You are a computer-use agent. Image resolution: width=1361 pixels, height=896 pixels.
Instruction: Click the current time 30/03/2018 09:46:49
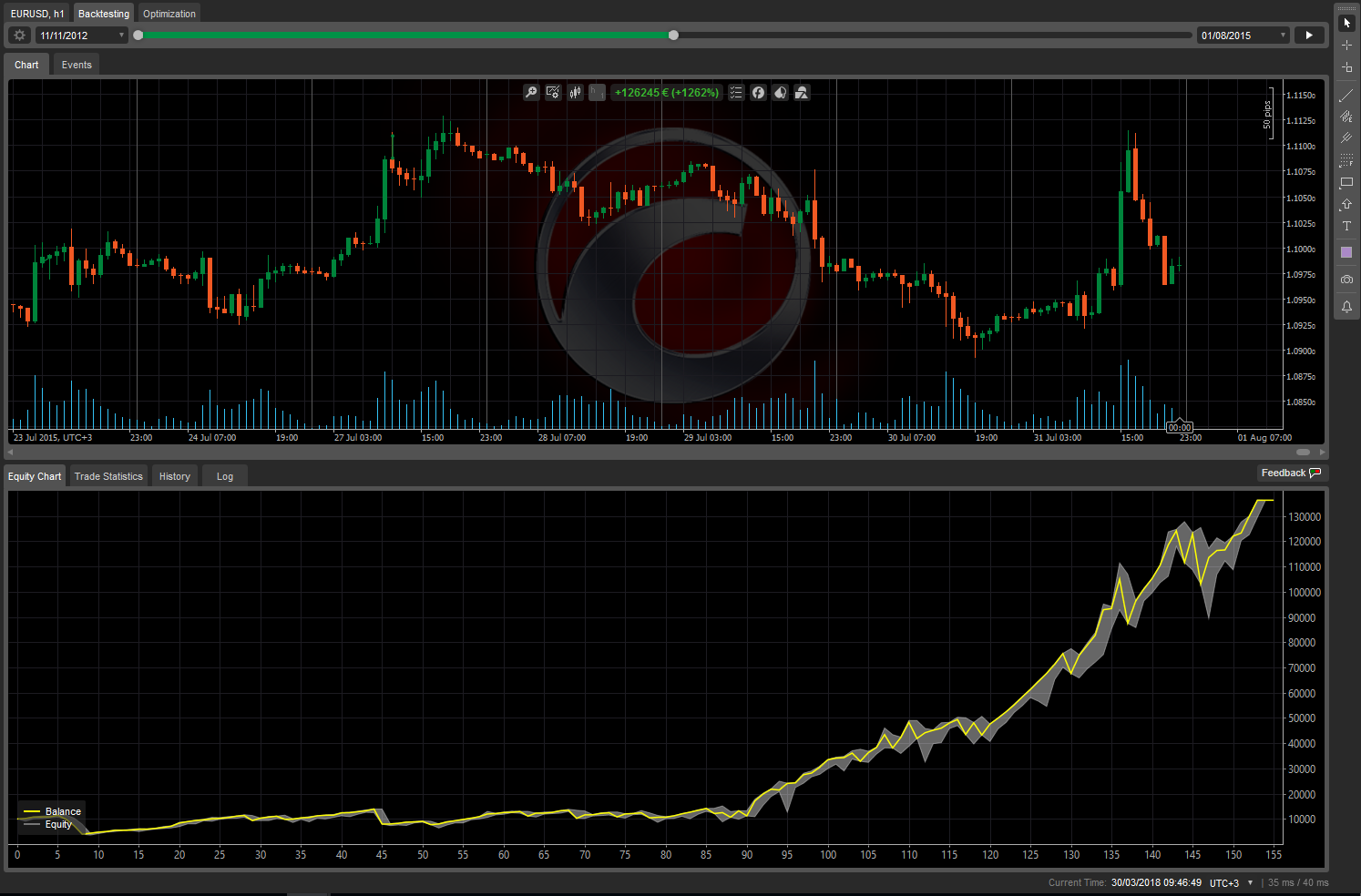(1156, 882)
